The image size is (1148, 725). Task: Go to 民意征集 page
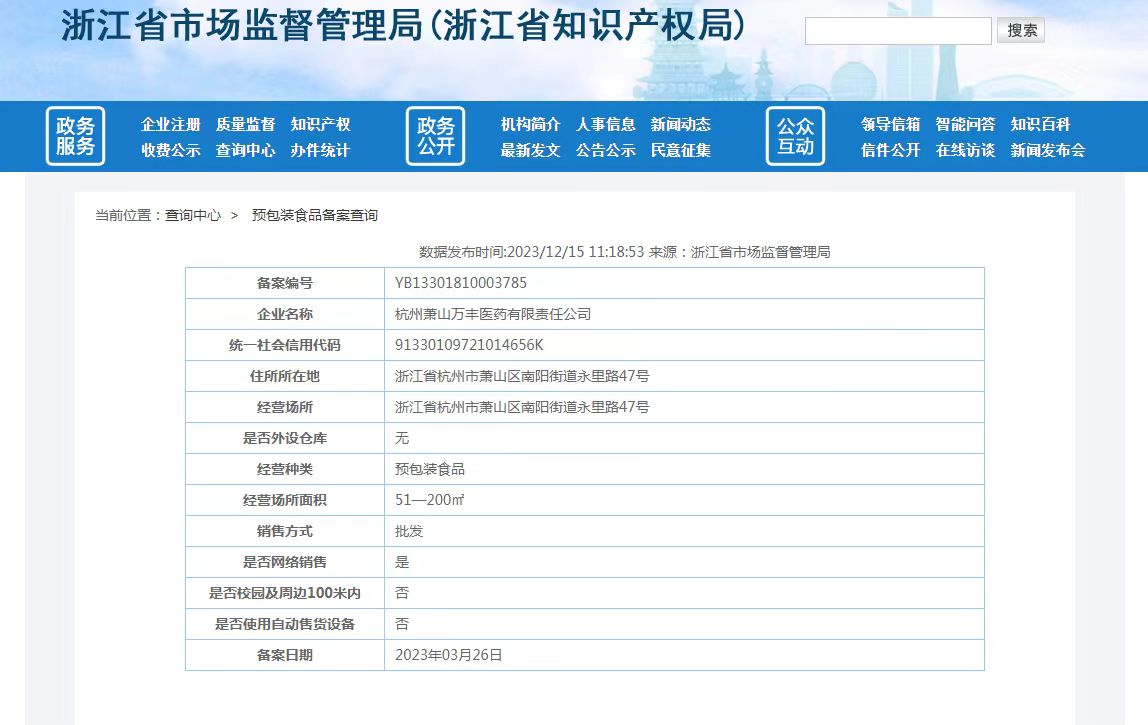tap(681, 150)
